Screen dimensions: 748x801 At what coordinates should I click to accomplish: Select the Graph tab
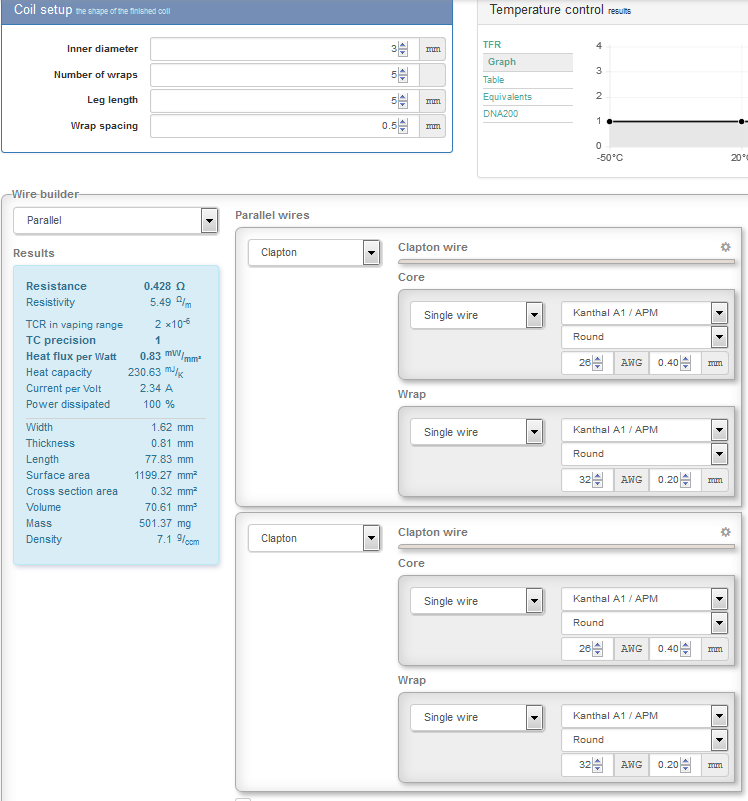point(502,62)
